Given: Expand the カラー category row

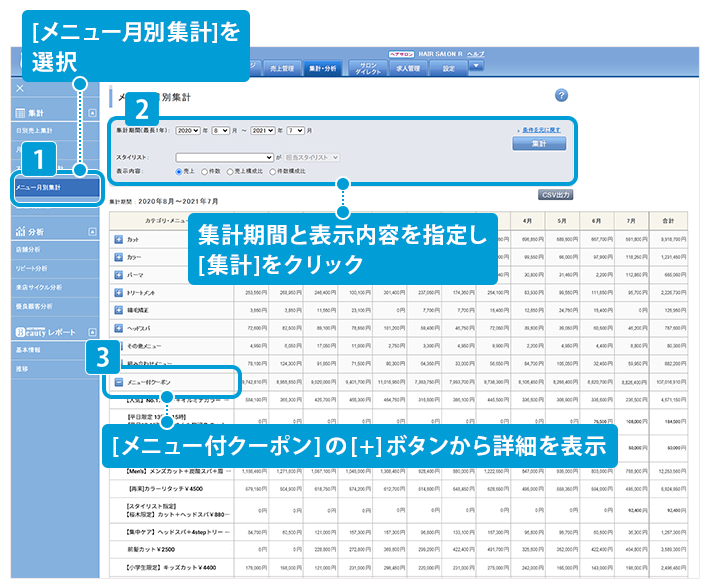Looking at the screenshot, I should click(119, 257).
